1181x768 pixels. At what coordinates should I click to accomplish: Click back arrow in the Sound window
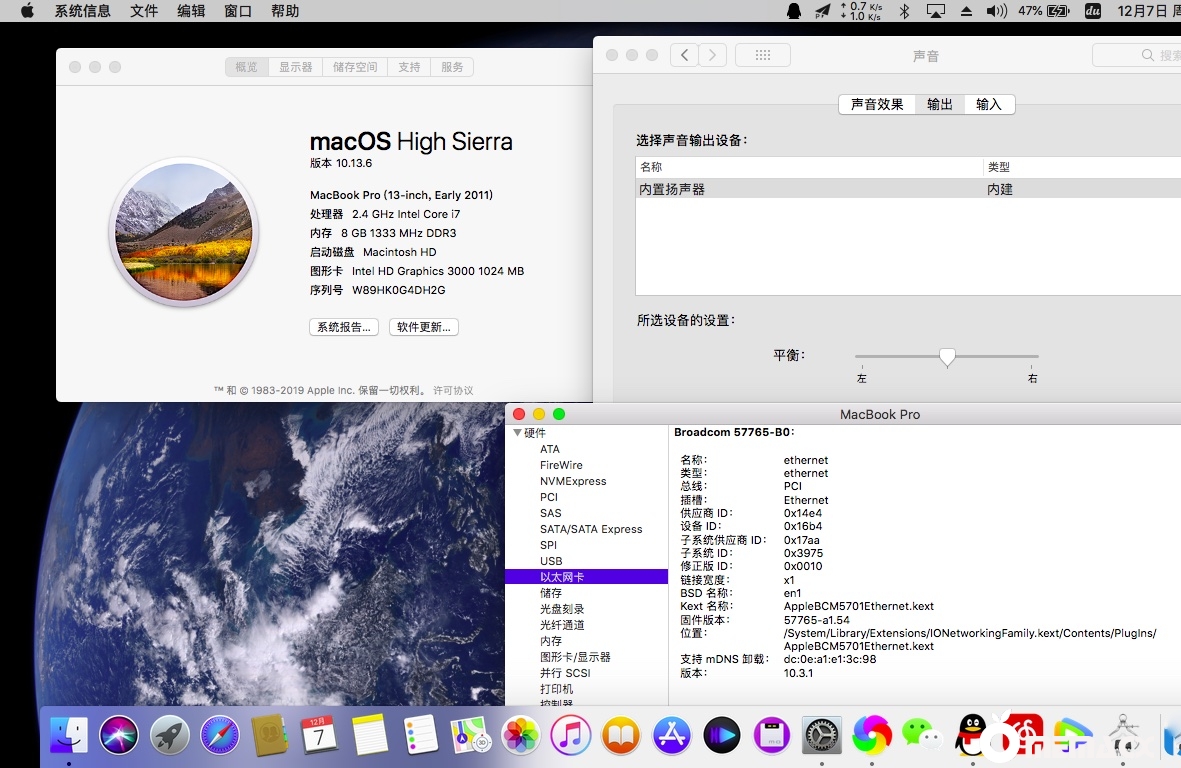(x=684, y=55)
